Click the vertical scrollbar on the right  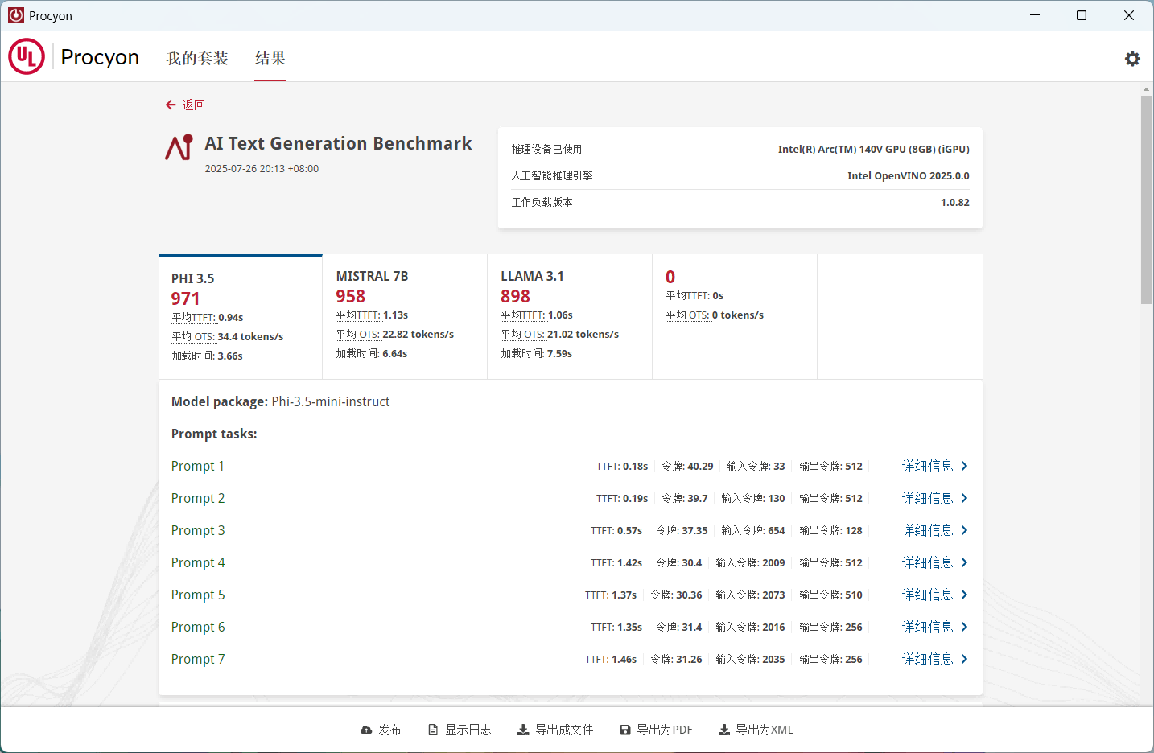point(1146,200)
